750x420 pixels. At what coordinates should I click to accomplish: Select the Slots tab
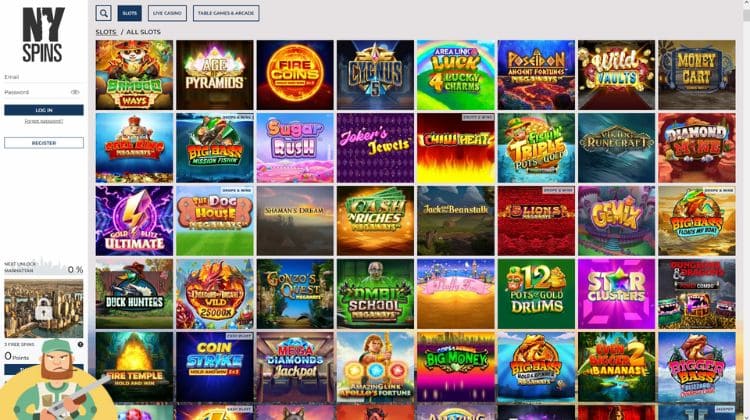tap(130, 13)
